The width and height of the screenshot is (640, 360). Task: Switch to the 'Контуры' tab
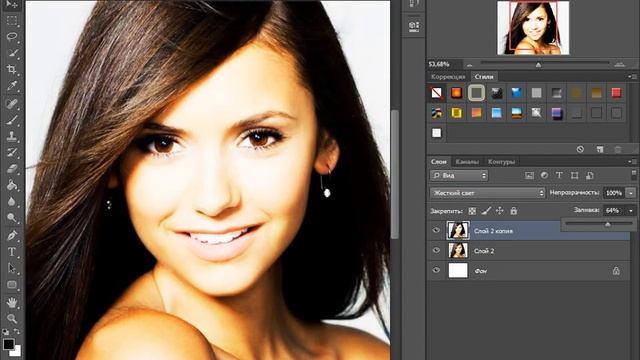click(x=501, y=162)
